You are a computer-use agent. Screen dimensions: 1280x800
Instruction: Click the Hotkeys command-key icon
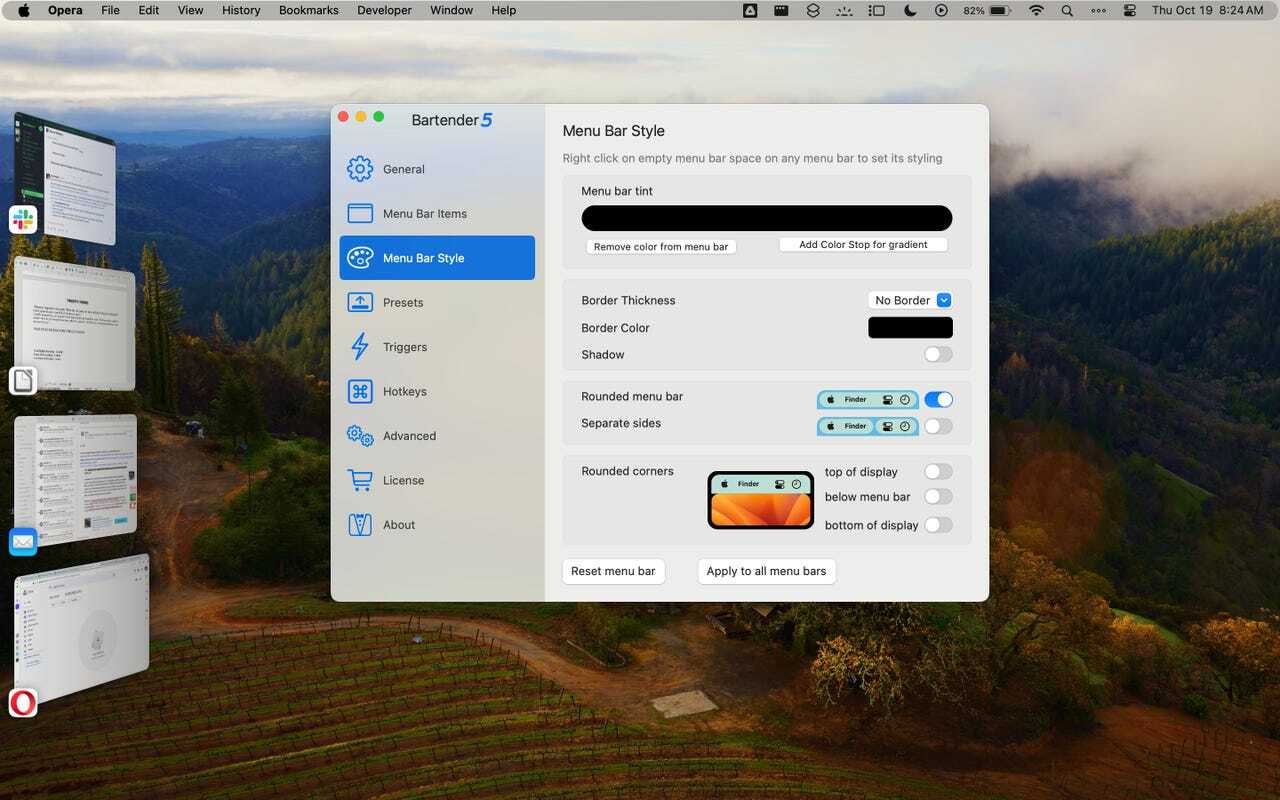[360, 391]
